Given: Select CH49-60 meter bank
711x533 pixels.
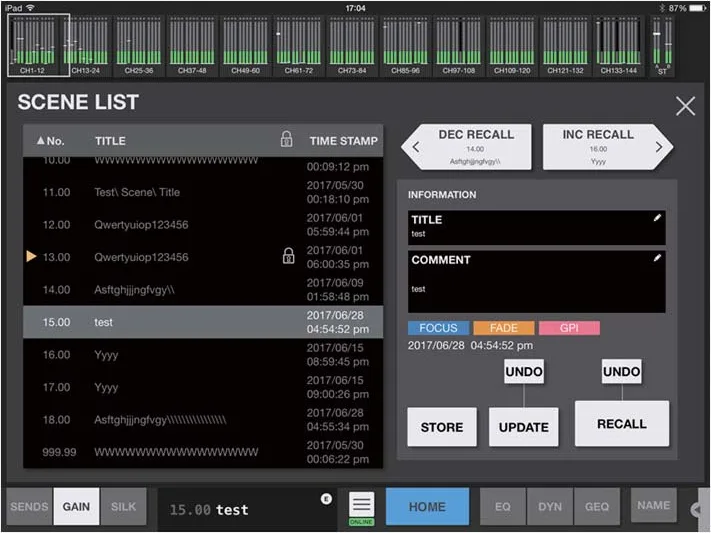Looking at the screenshot, I should [x=245, y=45].
